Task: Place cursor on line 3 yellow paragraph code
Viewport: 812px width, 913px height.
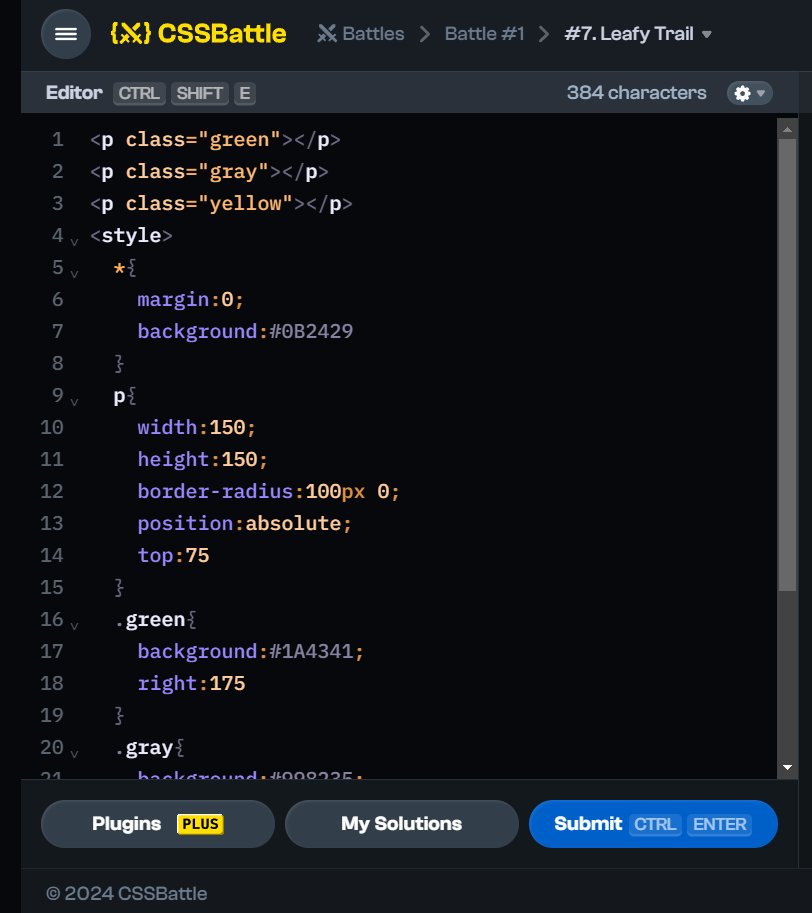Action: 221,204
